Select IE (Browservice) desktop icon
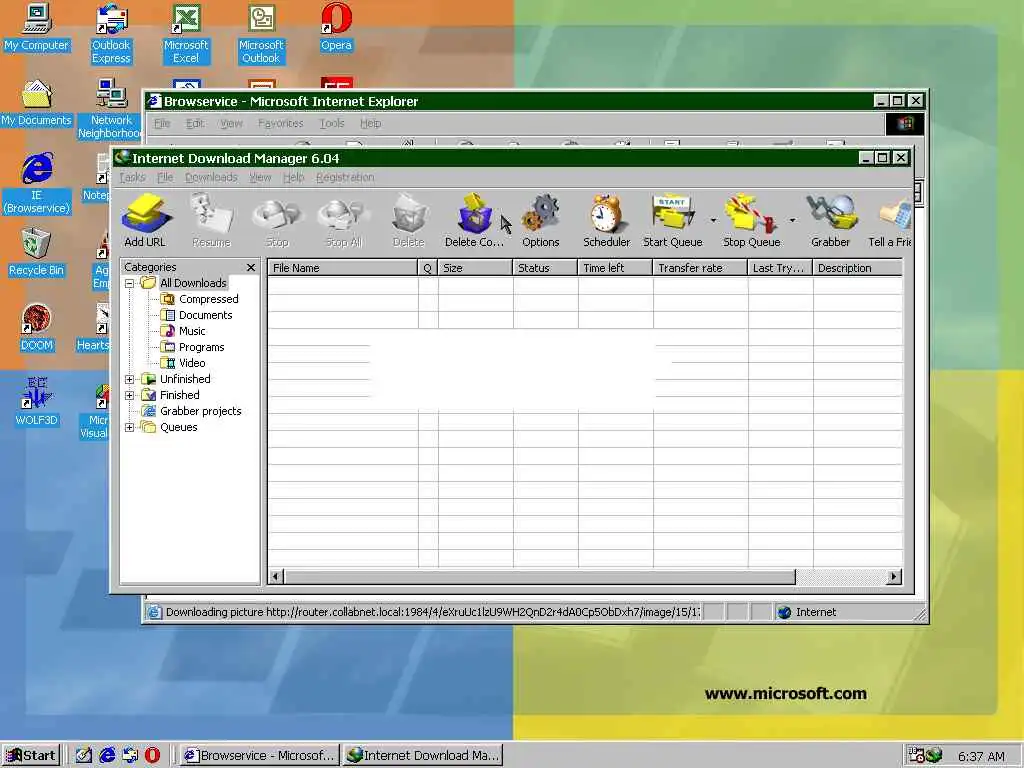 tap(37, 184)
